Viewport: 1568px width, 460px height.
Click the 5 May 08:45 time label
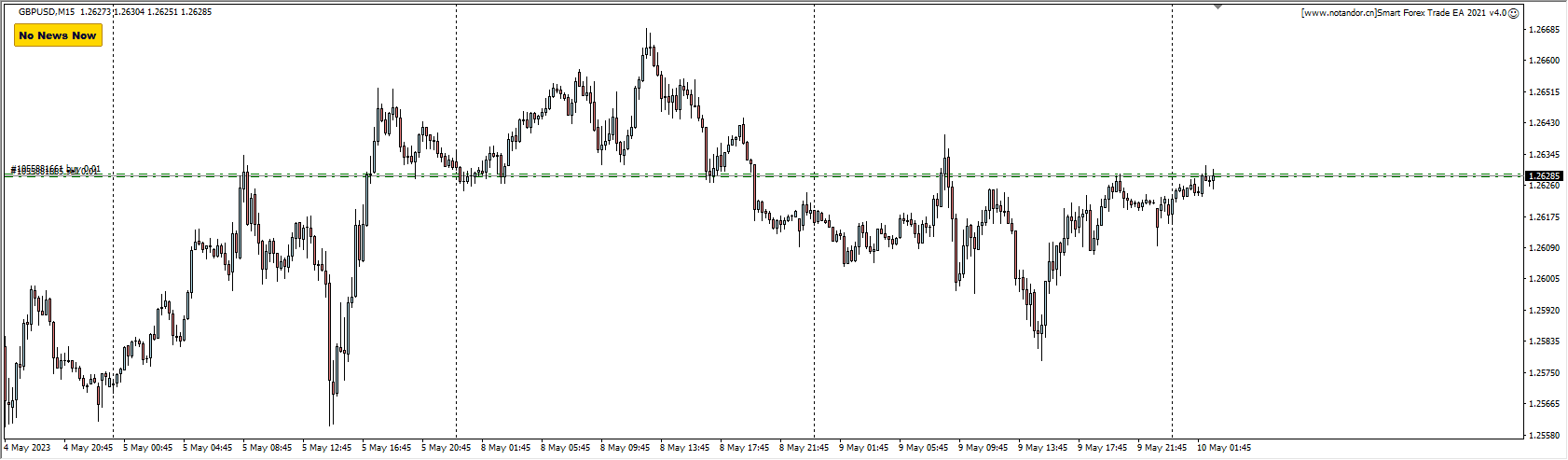[x=268, y=448]
